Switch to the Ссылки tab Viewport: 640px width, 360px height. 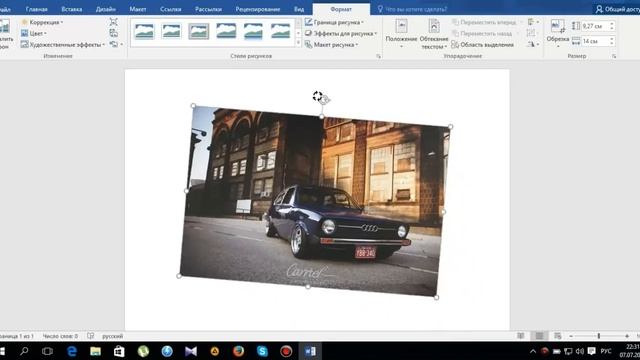171,9
